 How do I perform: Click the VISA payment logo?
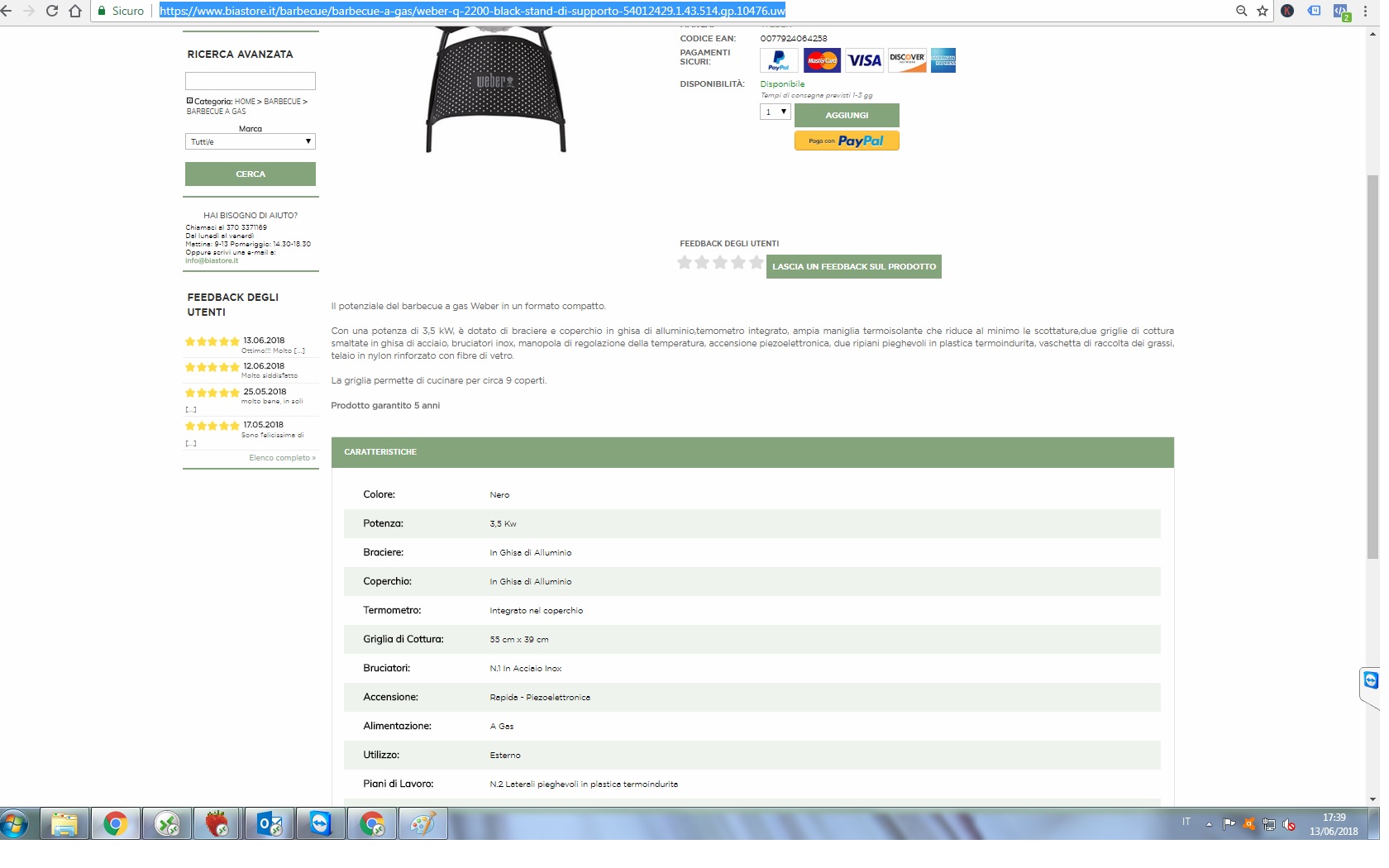(x=865, y=60)
